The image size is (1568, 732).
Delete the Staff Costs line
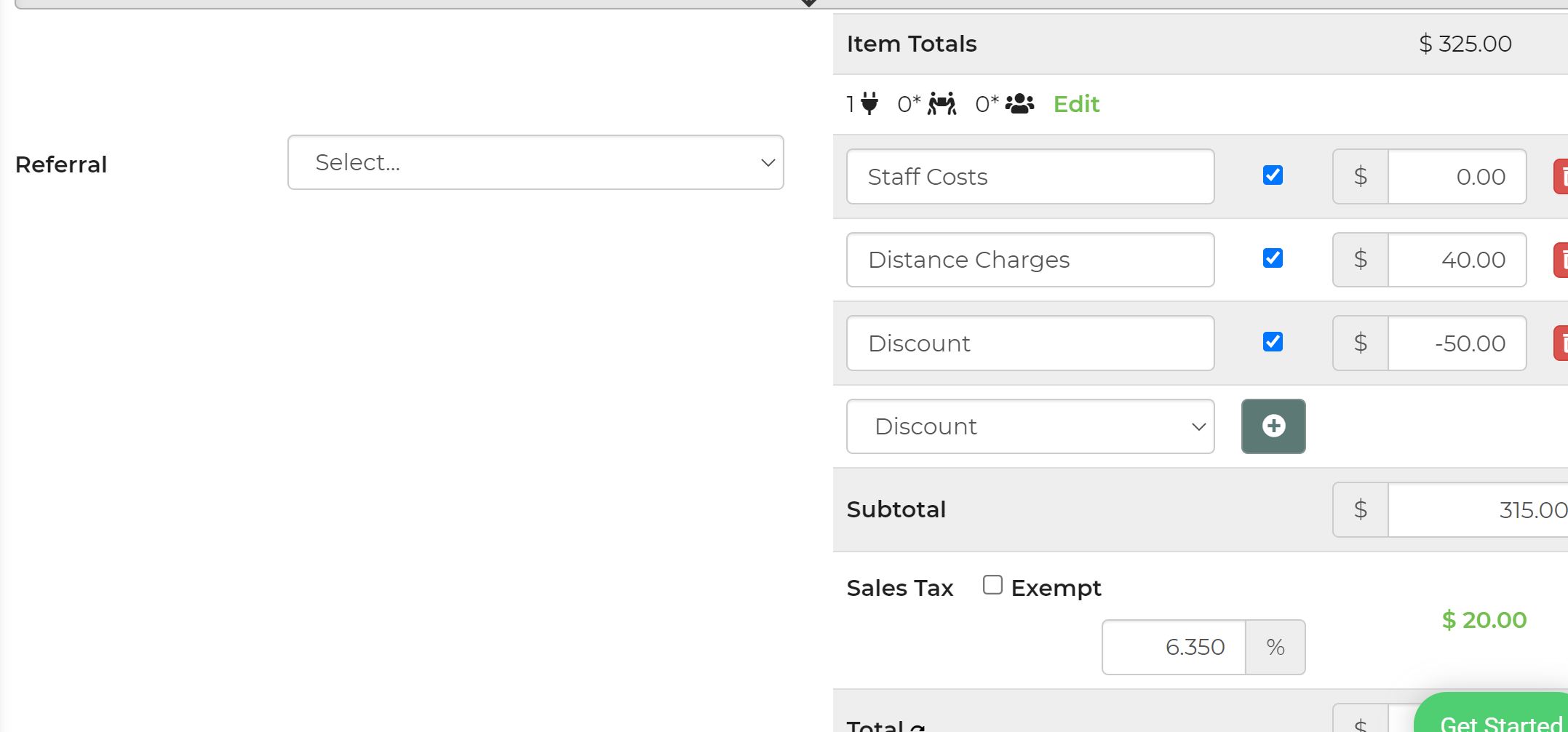point(1561,177)
